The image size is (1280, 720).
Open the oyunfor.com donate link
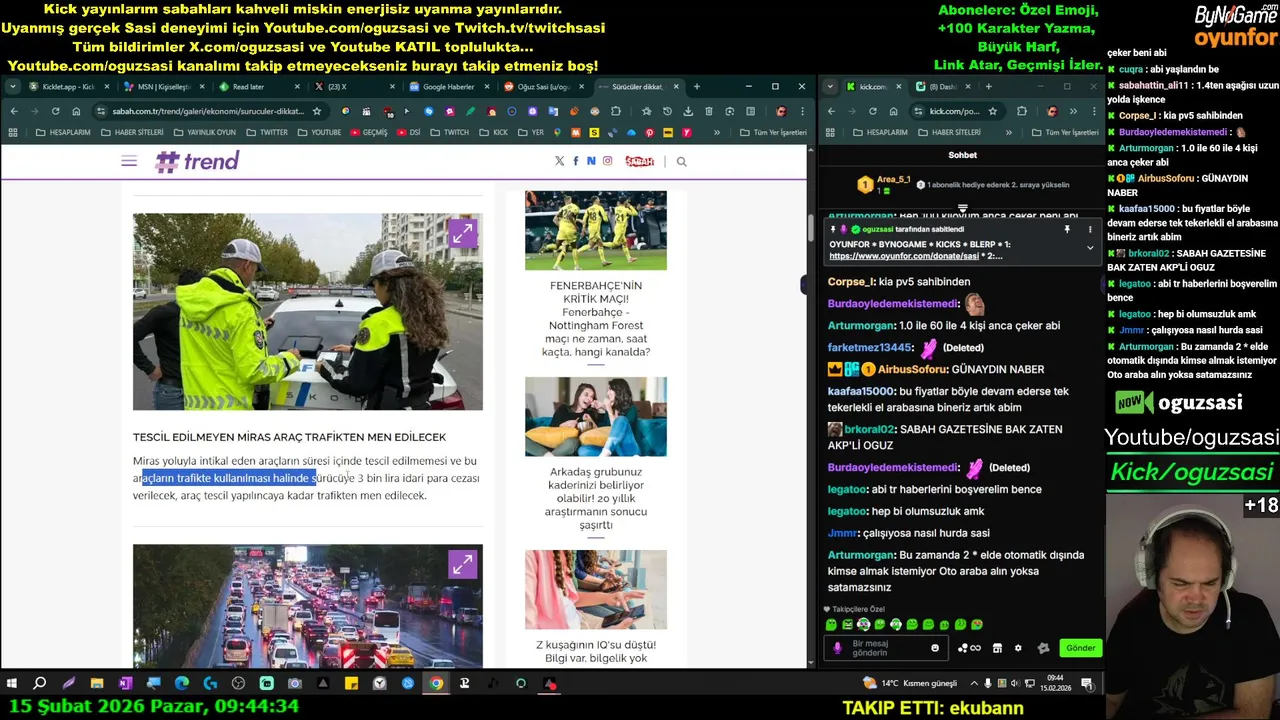[x=904, y=256]
